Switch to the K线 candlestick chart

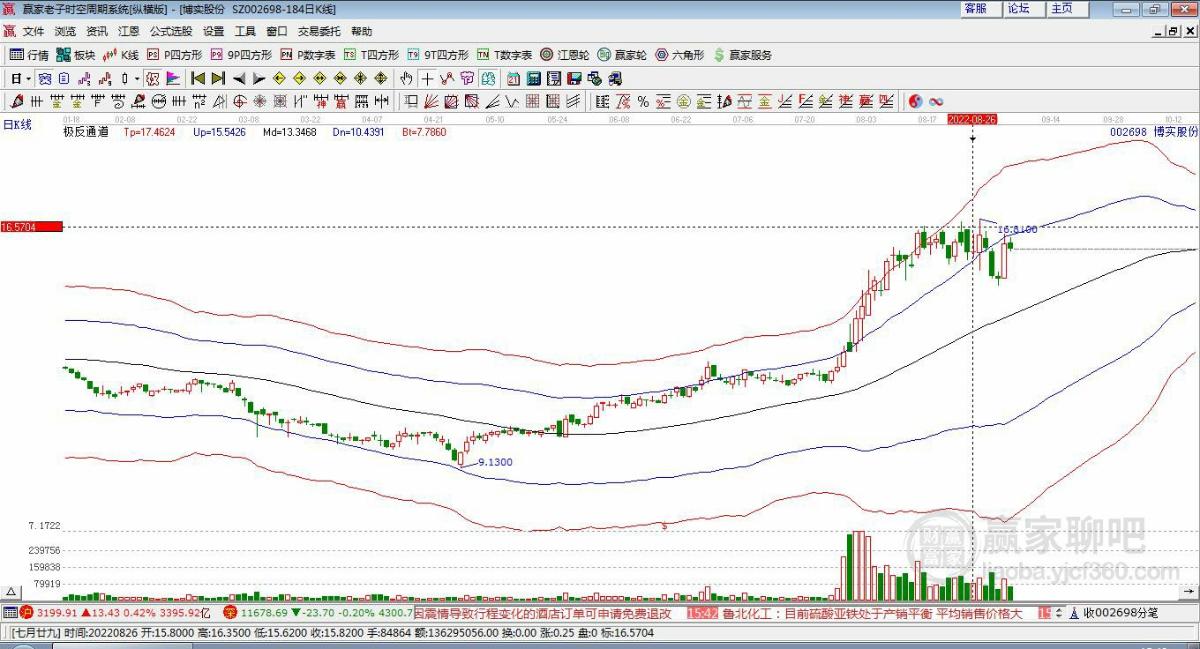121,55
